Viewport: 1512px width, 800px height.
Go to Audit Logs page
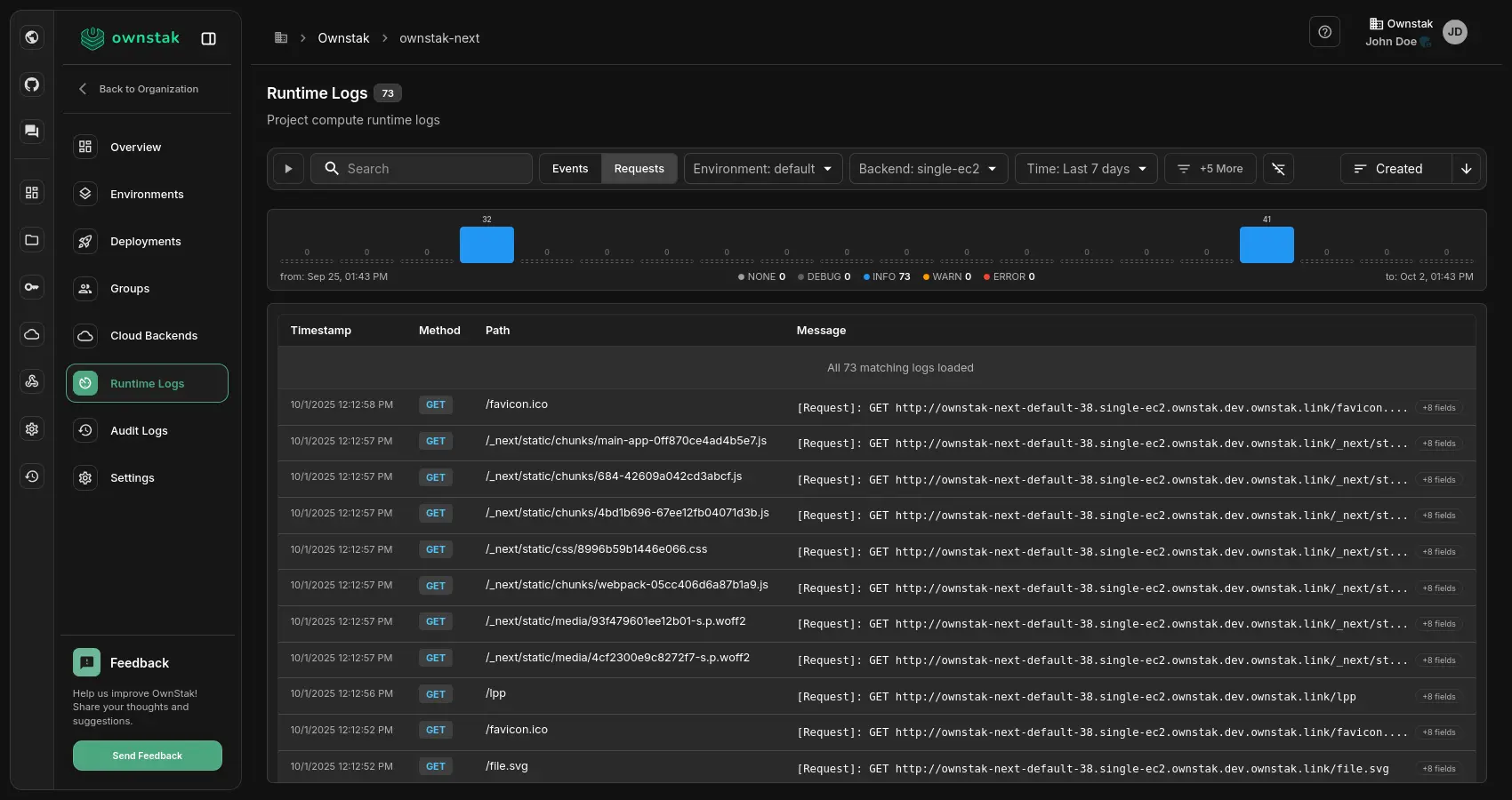[139, 431]
